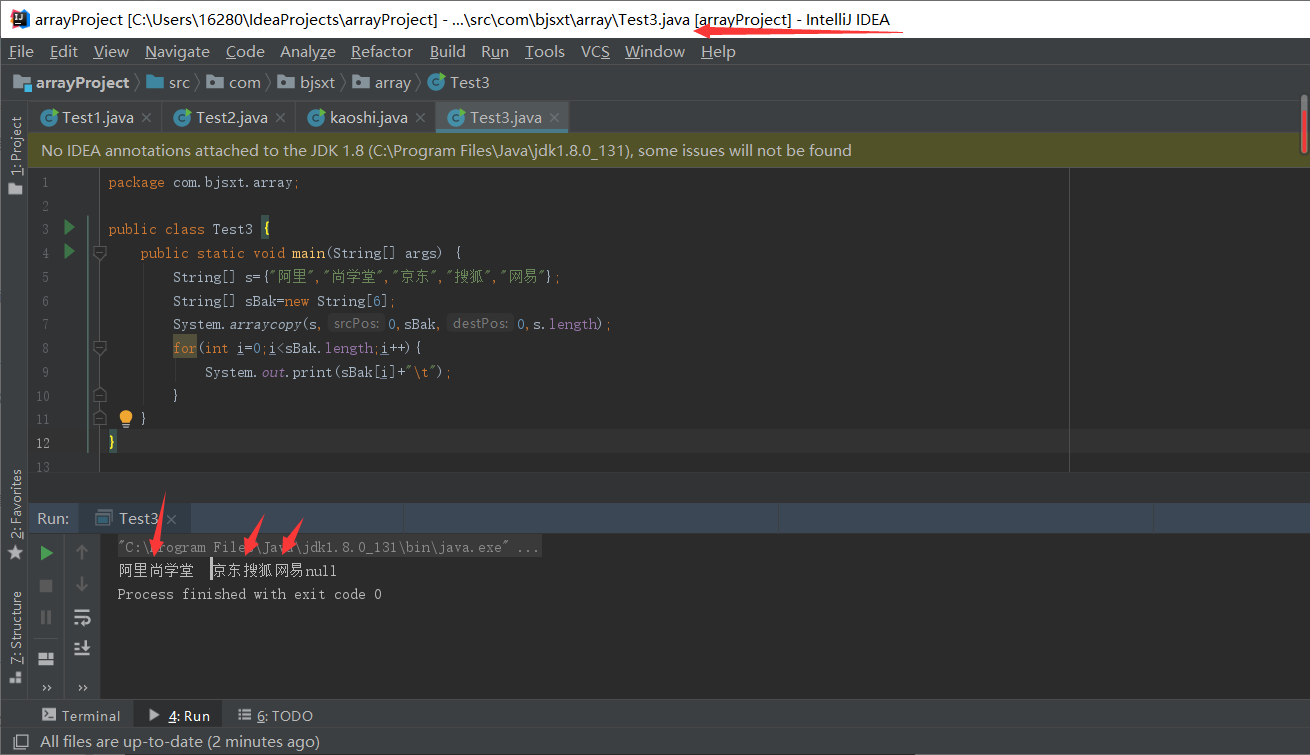Open the Run menu
The width and height of the screenshot is (1310, 755).
pyautogui.click(x=495, y=52)
